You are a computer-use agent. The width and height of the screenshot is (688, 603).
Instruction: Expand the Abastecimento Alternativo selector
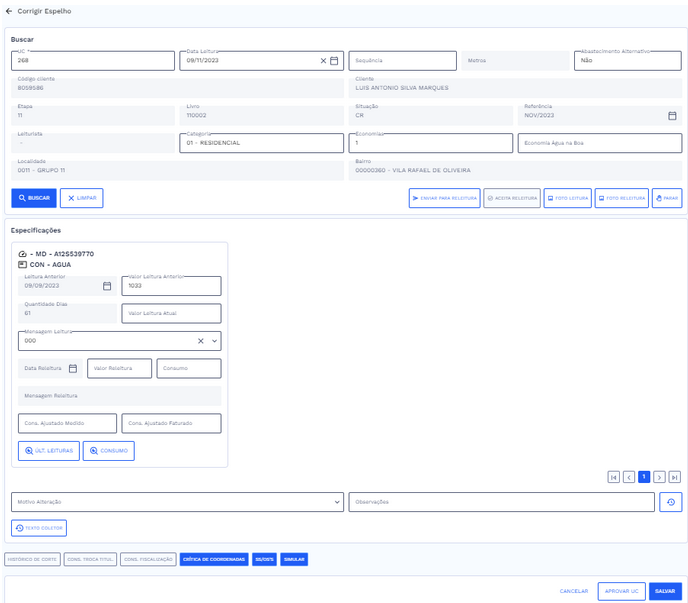pyautogui.click(x=628, y=61)
